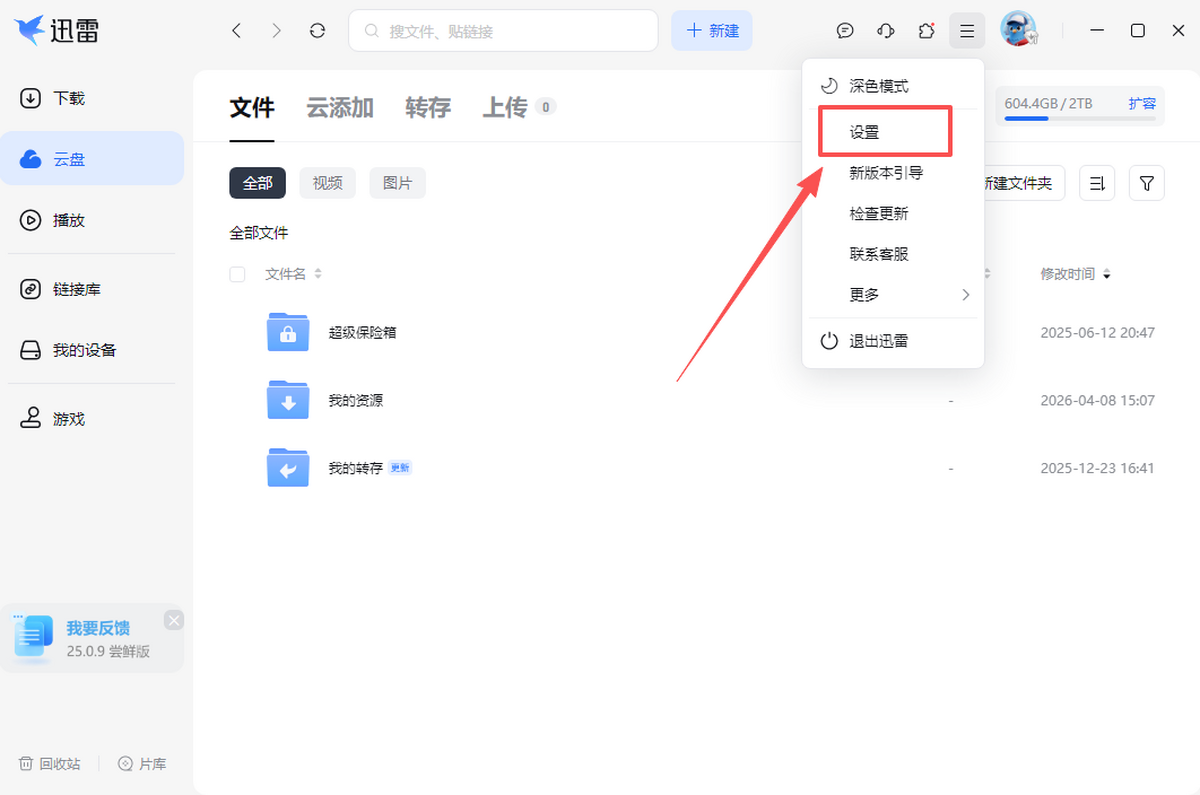Click the 全部文件 breadcrumb
Viewport: 1200px width, 795px height.
pyautogui.click(x=259, y=233)
